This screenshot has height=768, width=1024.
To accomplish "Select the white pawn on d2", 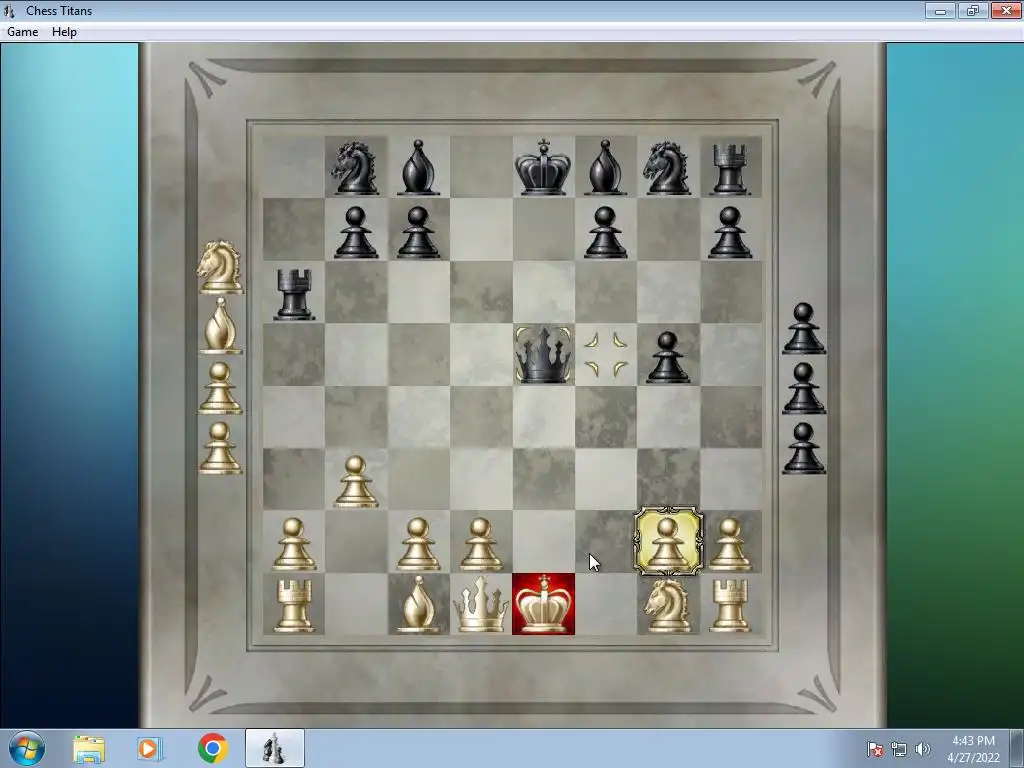I will [x=481, y=543].
